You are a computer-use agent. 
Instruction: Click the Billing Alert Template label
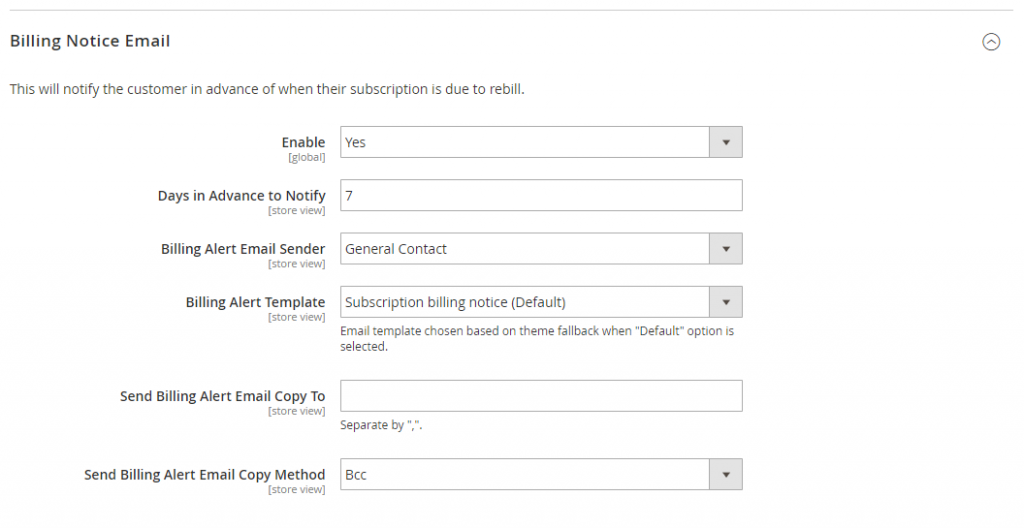click(x=255, y=302)
